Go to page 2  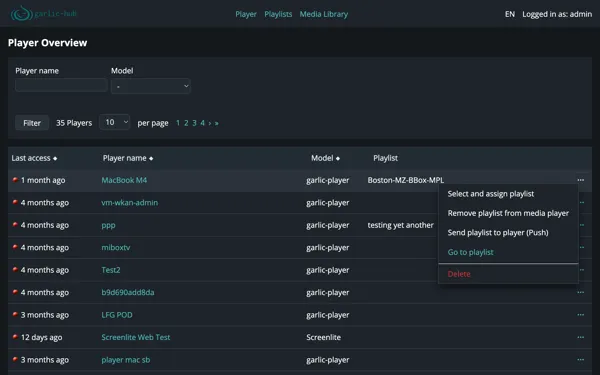(186, 123)
